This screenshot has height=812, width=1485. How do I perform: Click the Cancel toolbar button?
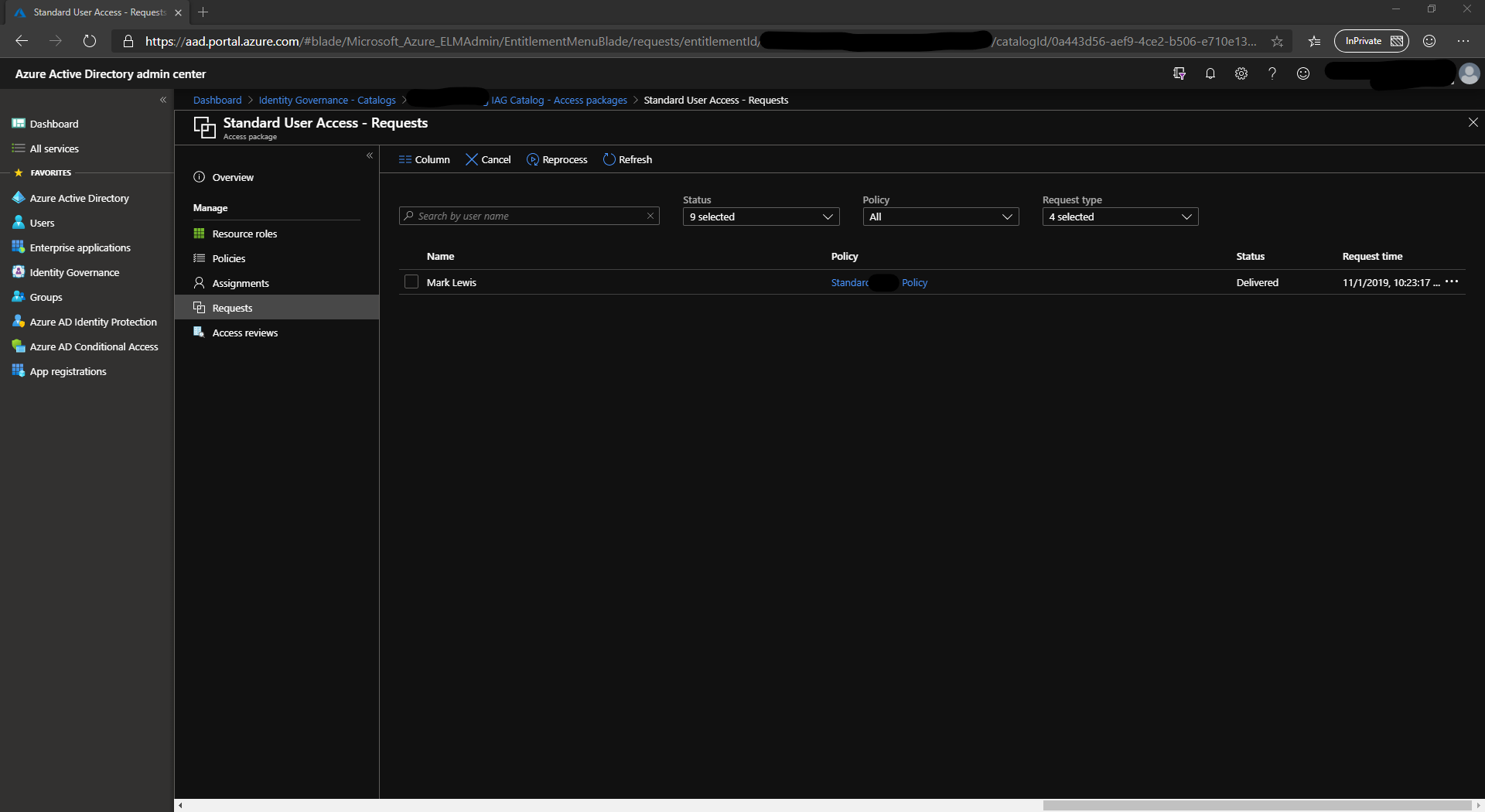coord(488,159)
